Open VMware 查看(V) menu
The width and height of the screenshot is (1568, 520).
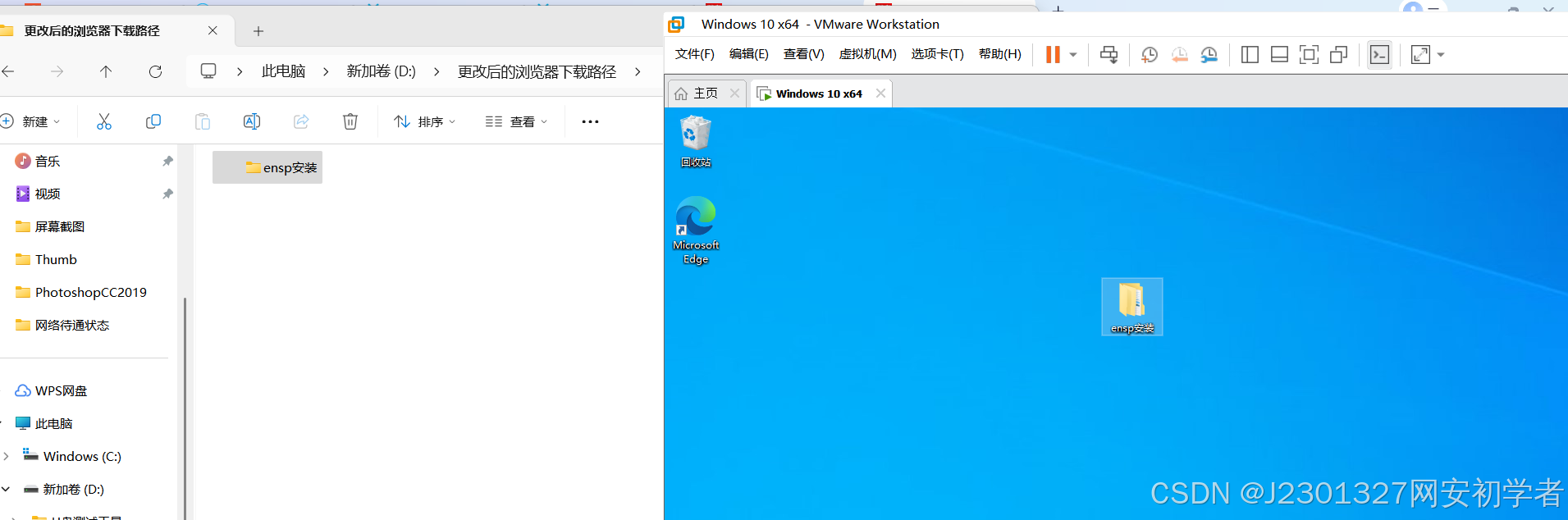(803, 54)
